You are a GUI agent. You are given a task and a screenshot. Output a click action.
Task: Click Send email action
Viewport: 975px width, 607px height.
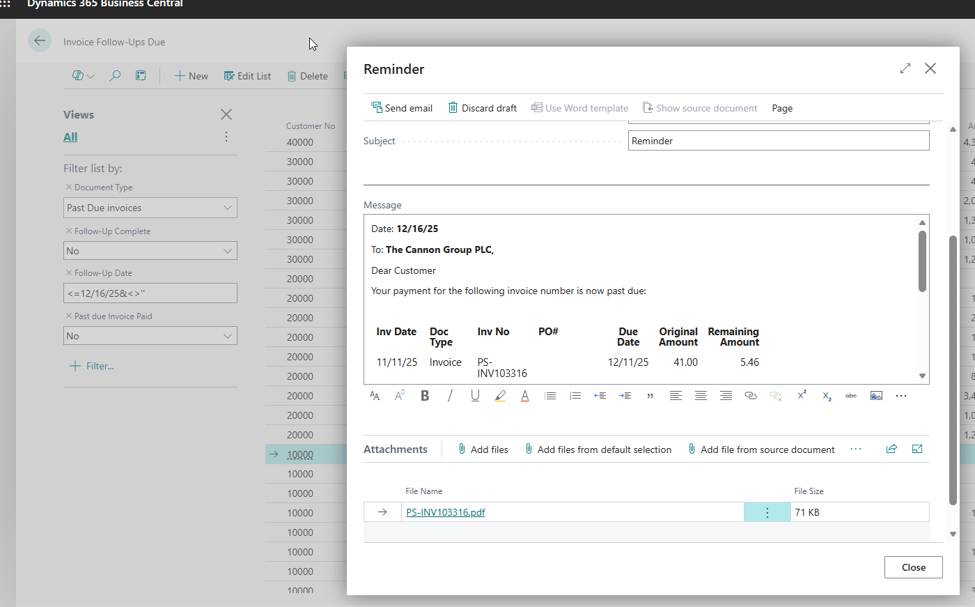[x=402, y=108]
